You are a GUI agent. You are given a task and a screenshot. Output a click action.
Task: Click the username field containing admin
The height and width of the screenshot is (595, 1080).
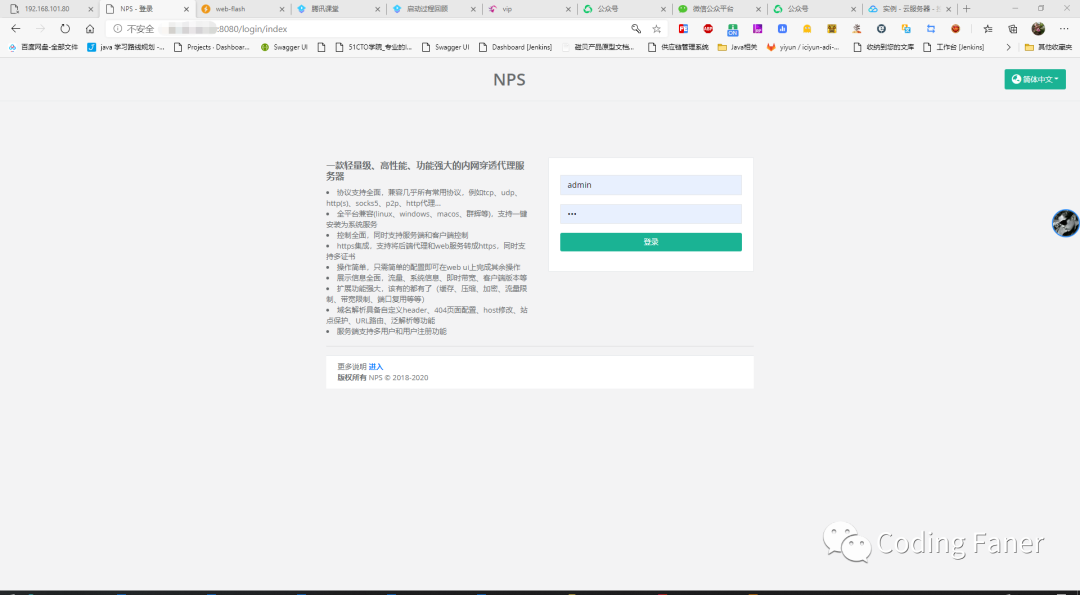[x=651, y=185]
